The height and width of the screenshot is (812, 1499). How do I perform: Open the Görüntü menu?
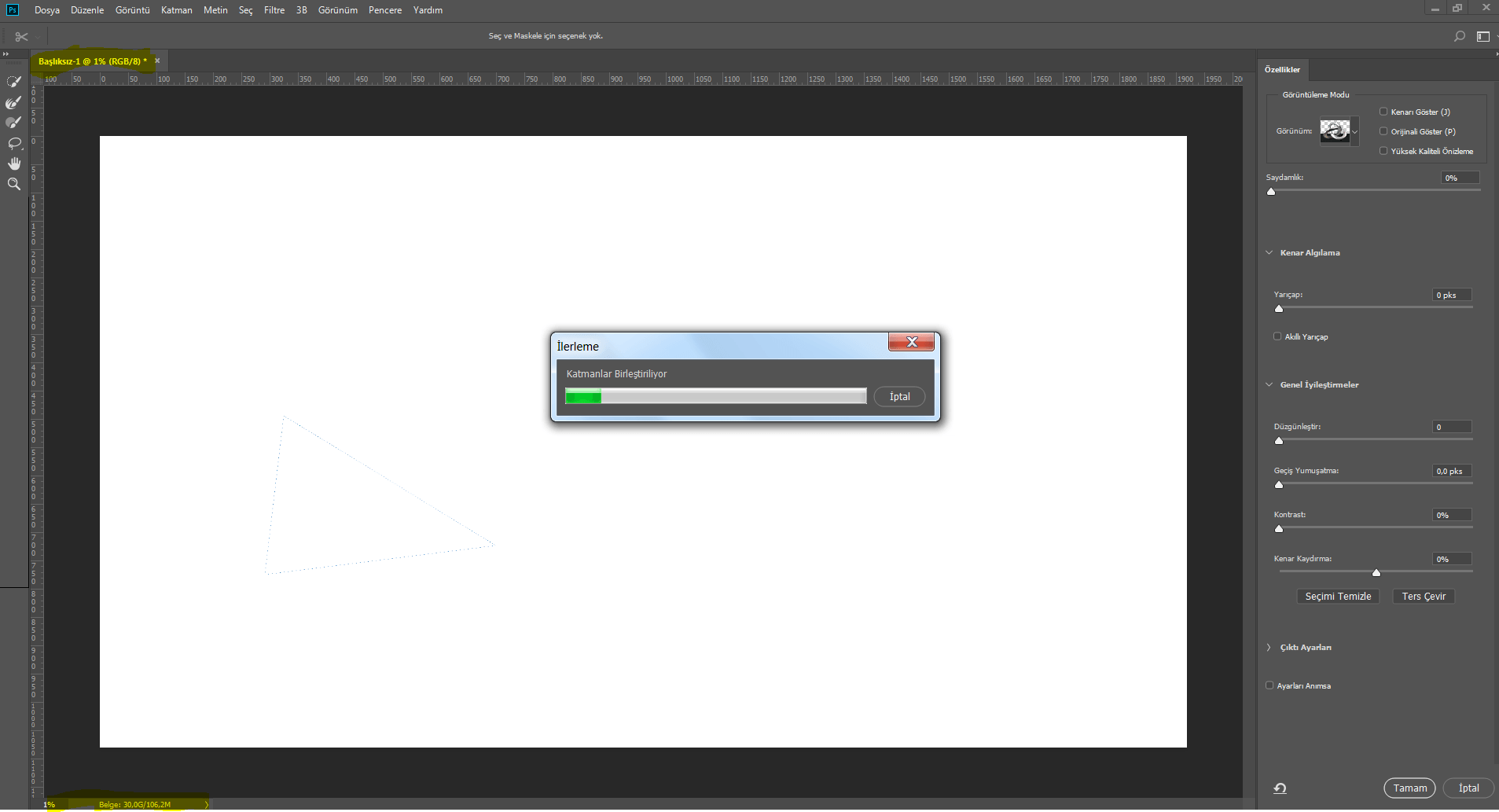point(133,10)
